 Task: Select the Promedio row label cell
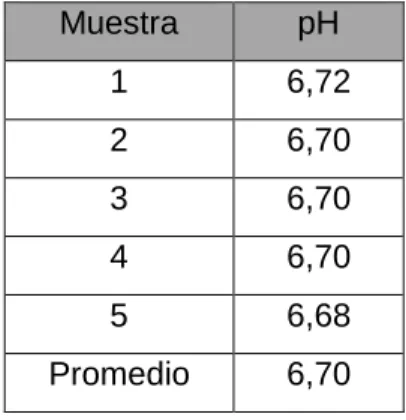click(119, 383)
